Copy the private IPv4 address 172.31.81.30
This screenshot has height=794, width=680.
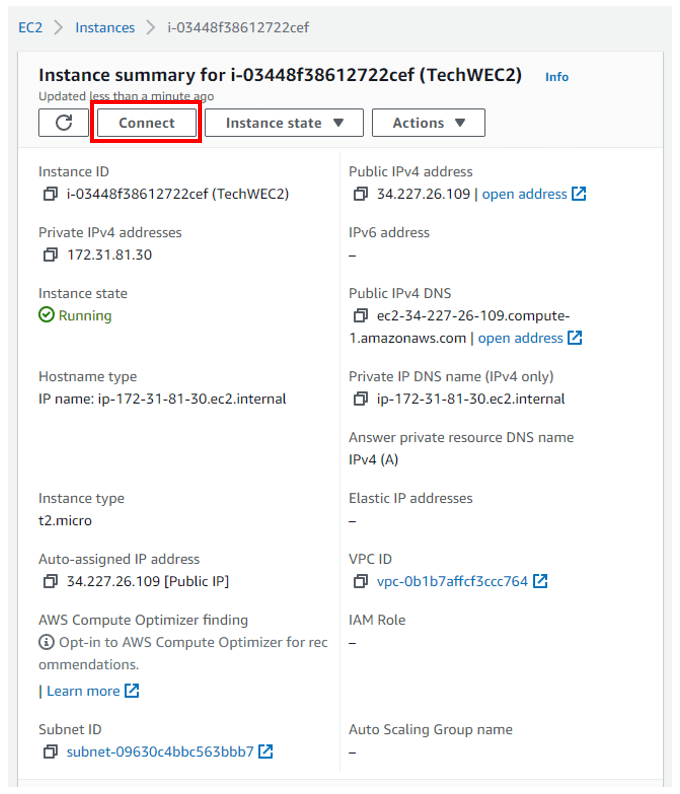[x=50, y=255]
